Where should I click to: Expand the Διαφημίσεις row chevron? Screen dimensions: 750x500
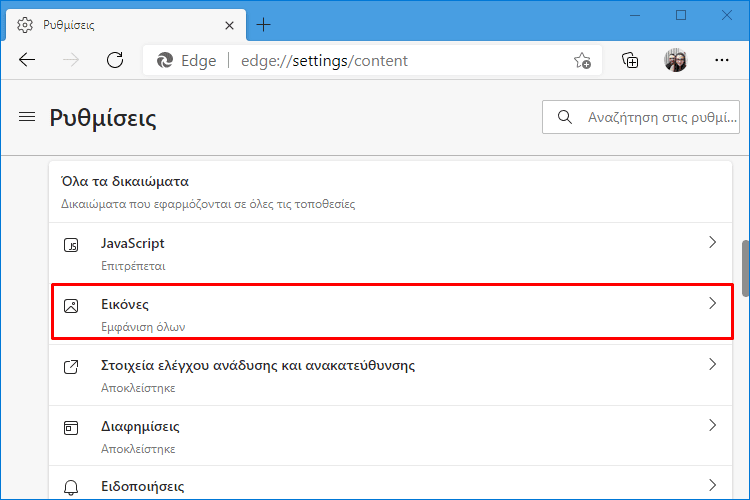click(712, 425)
